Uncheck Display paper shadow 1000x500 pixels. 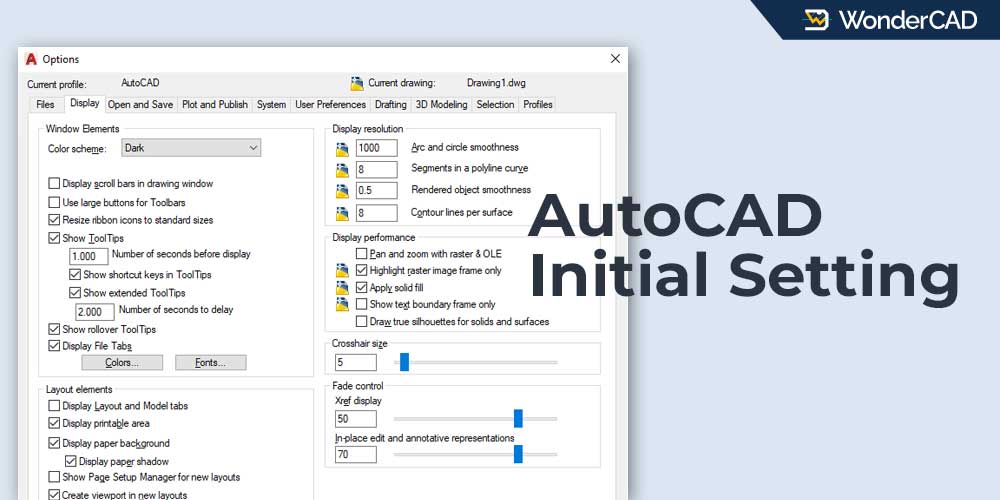pos(71,461)
